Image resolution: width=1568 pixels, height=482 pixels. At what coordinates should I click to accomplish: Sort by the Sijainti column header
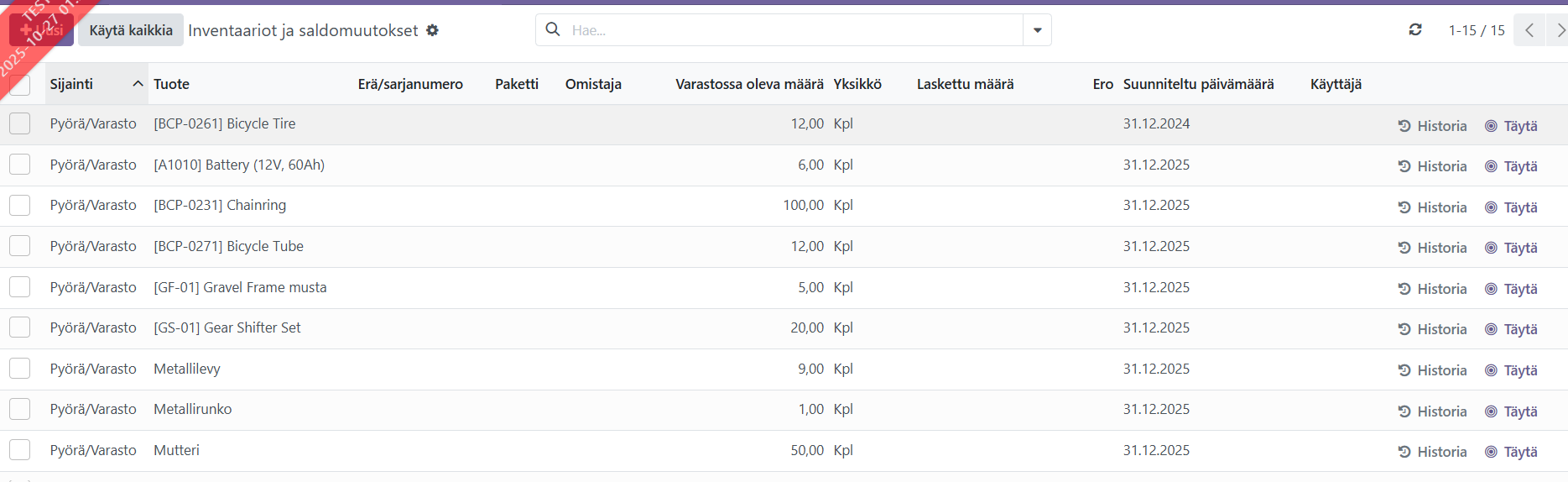tap(72, 84)
